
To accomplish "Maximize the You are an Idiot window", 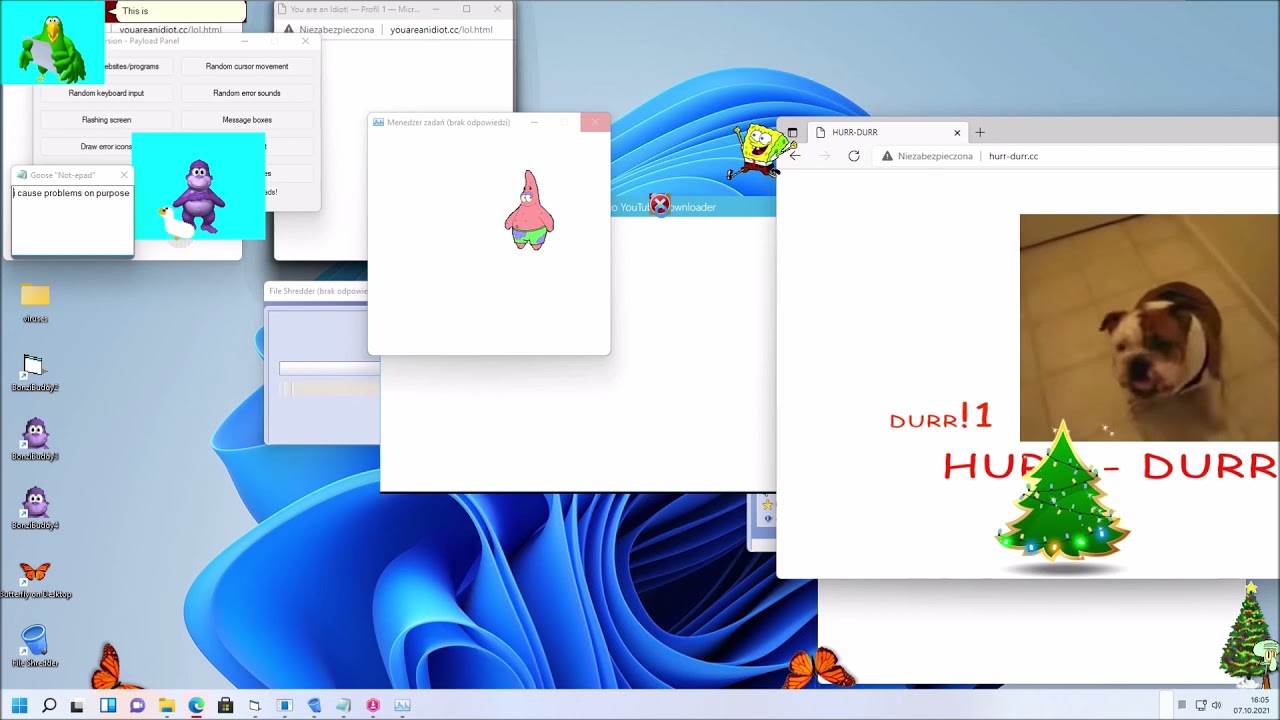I will [x=466, y=9].
